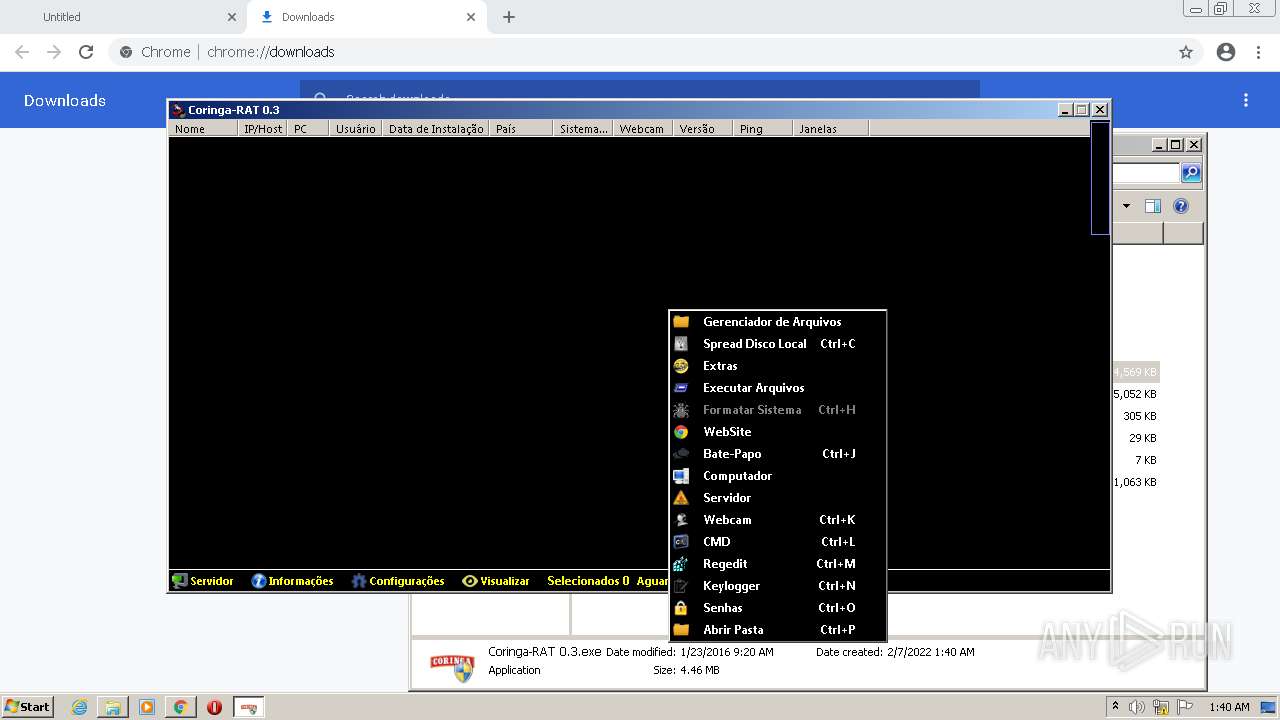Open the Extras menu entry
1280x720 pixels.
click(777, 366)
